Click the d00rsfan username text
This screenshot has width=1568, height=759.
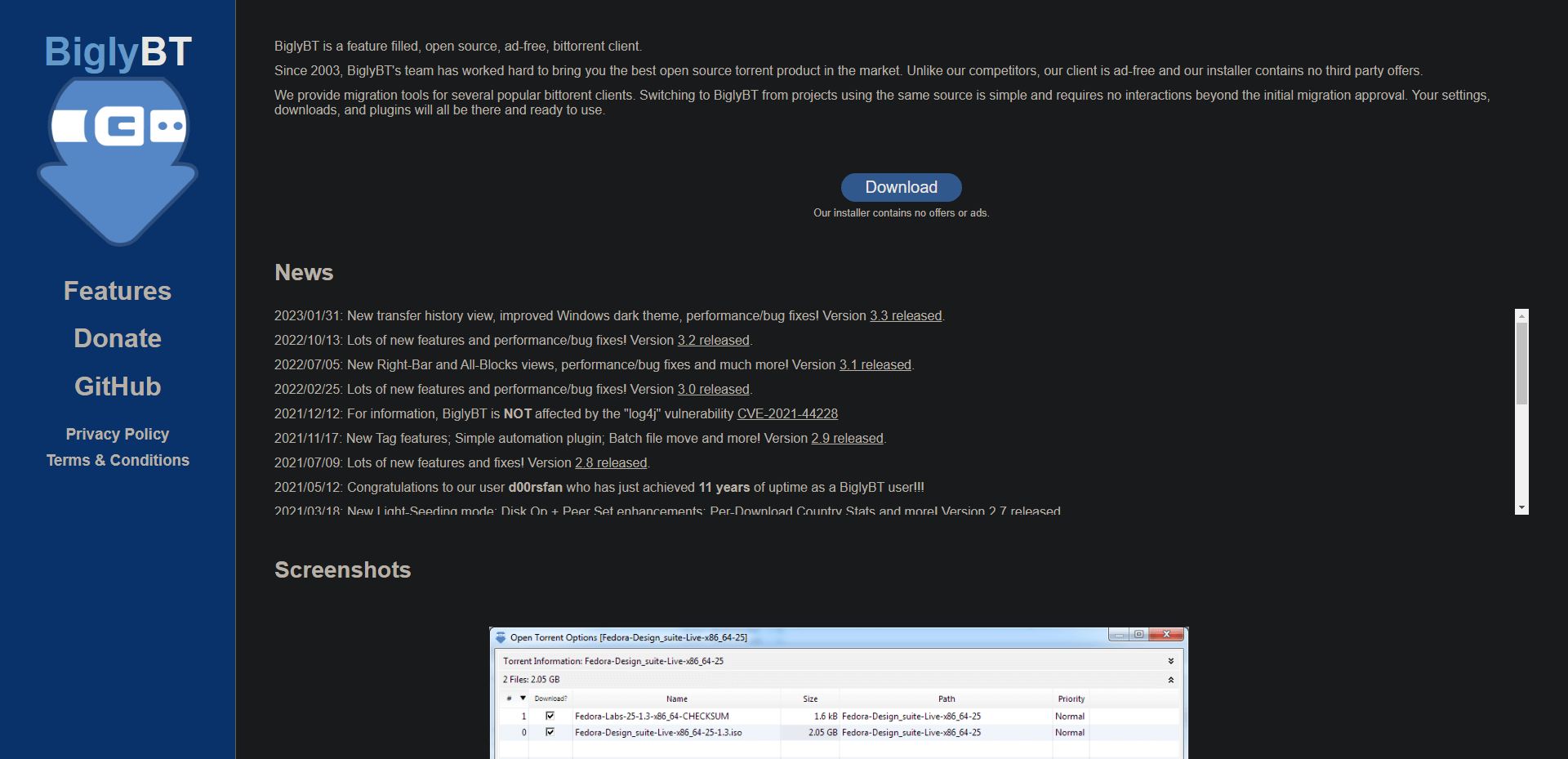pyautogui.click(x=536, y=488)
